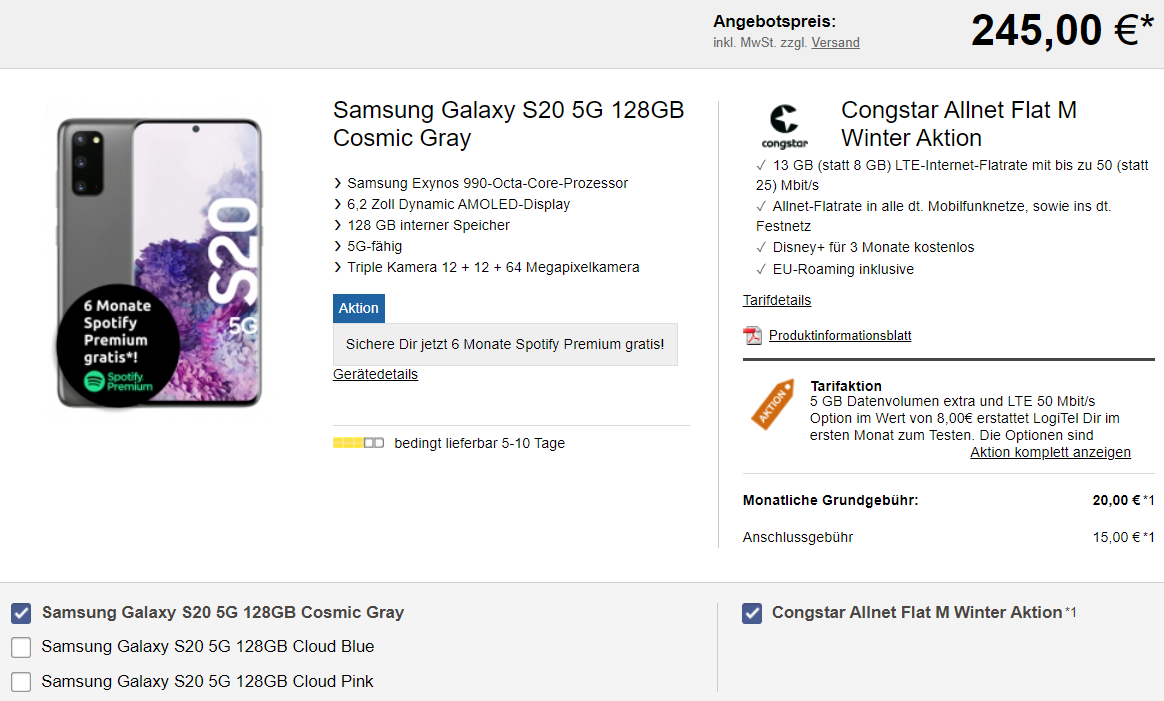Expand with Aktion komplett anzeigen
1164x701 pixels.
(1050, 452)
